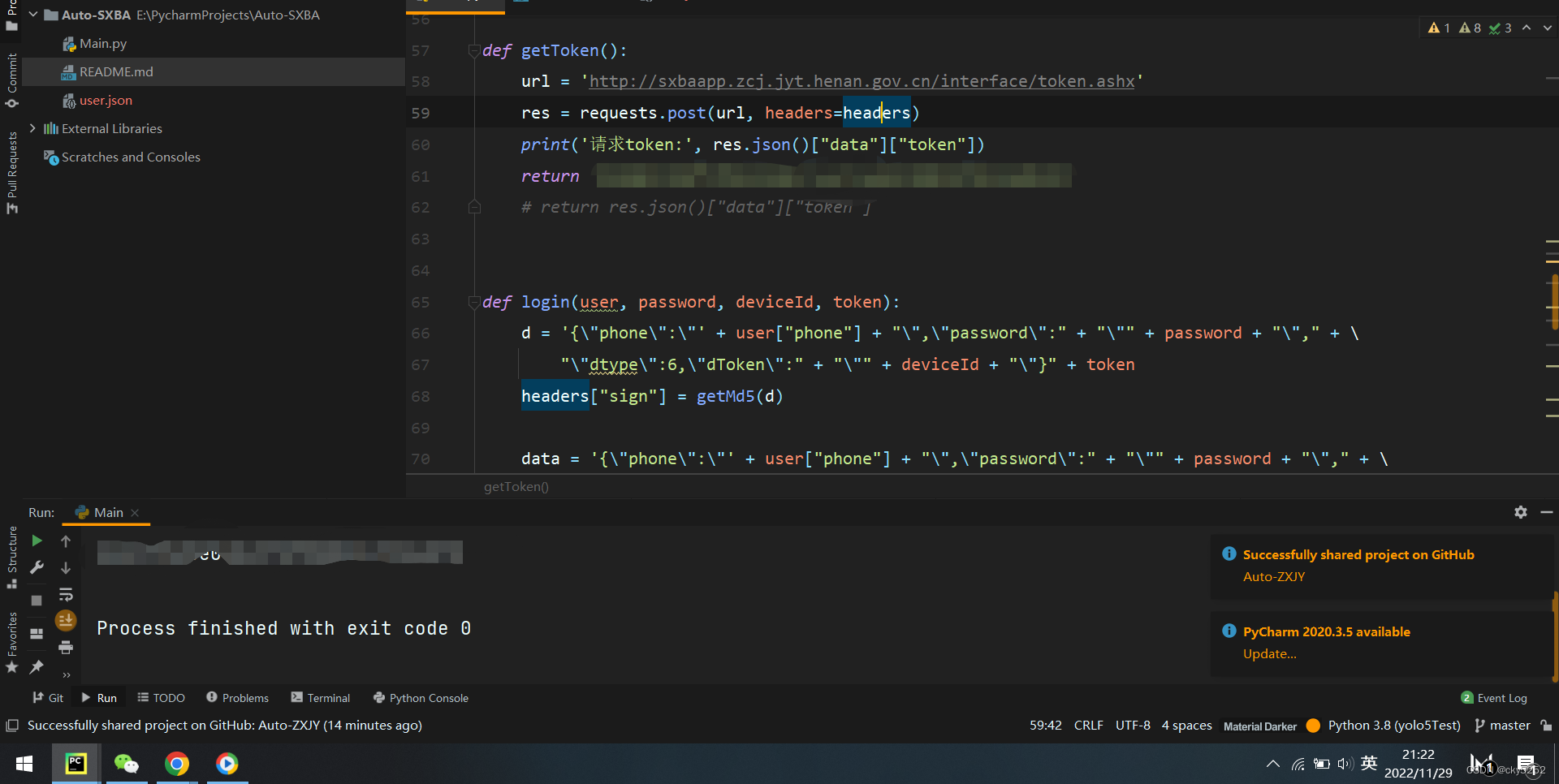This screenshot has width=1559, height=784.
Task: Show more Run toolbar actions chevron
Action: 67,674
